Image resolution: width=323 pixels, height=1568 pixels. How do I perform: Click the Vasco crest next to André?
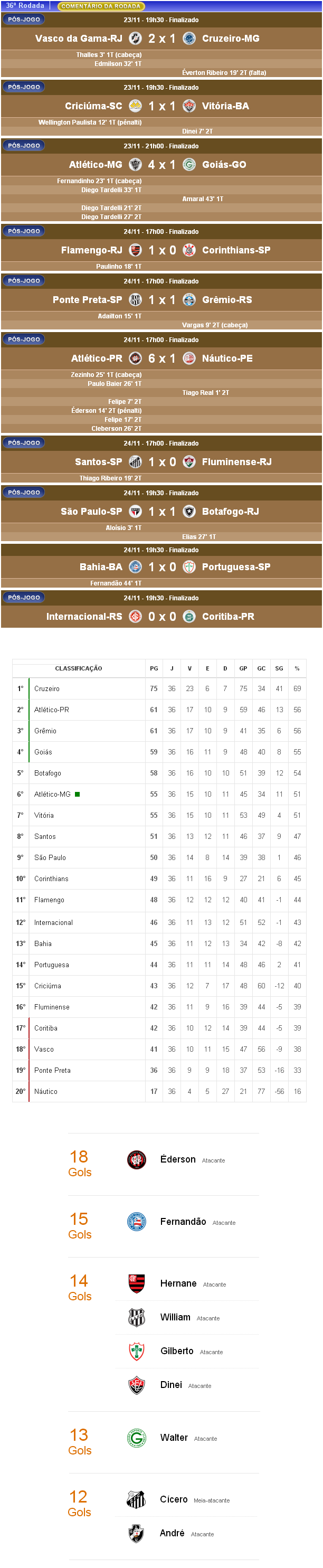point(137,1533)
